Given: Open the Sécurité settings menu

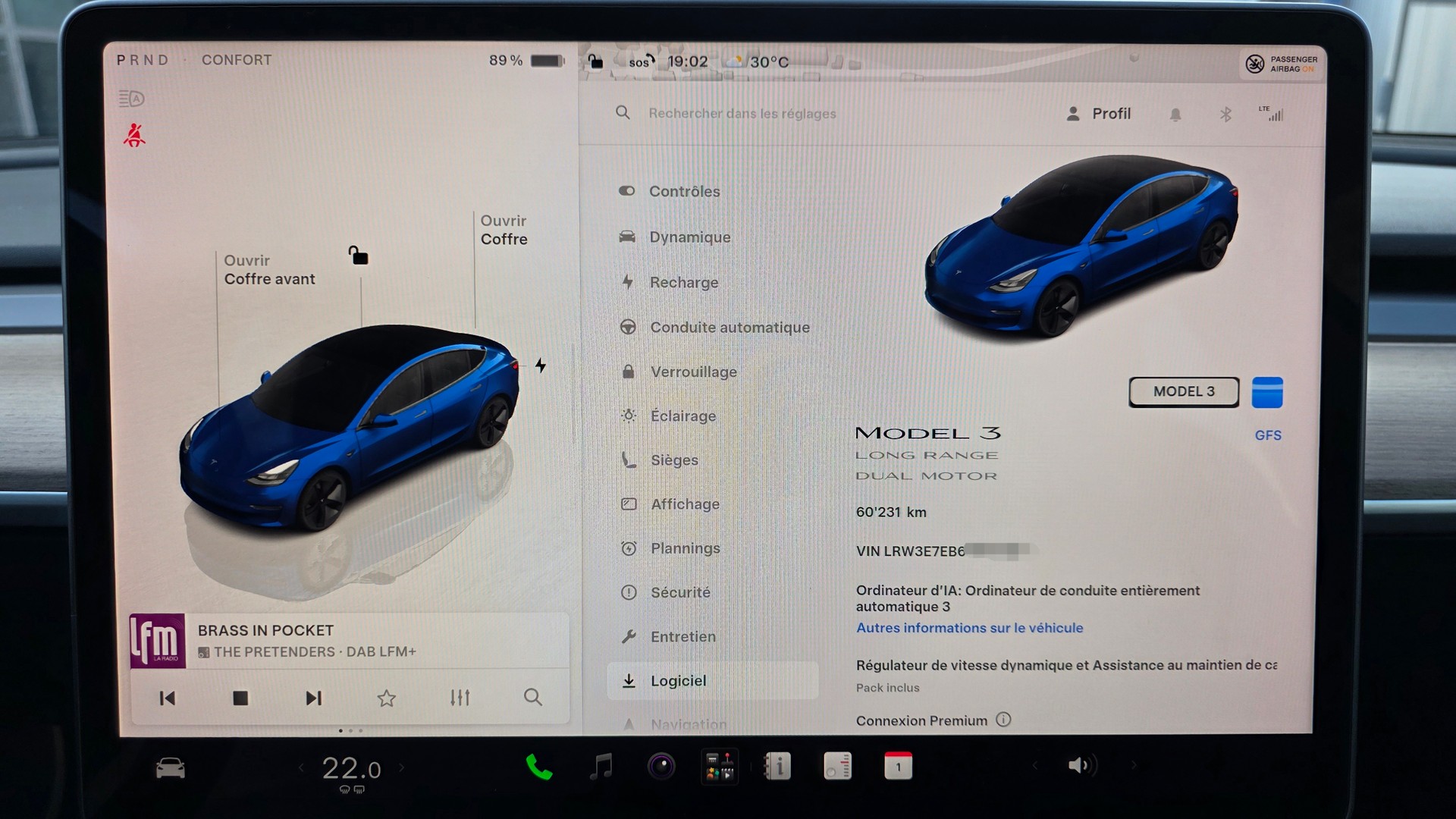Looking at the screenshot, I should click(x=665, y=592).
